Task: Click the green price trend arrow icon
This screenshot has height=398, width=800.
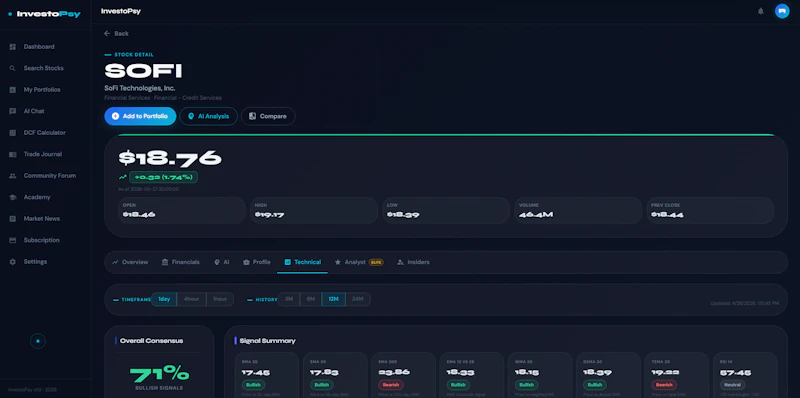Action: click(122, 178)
